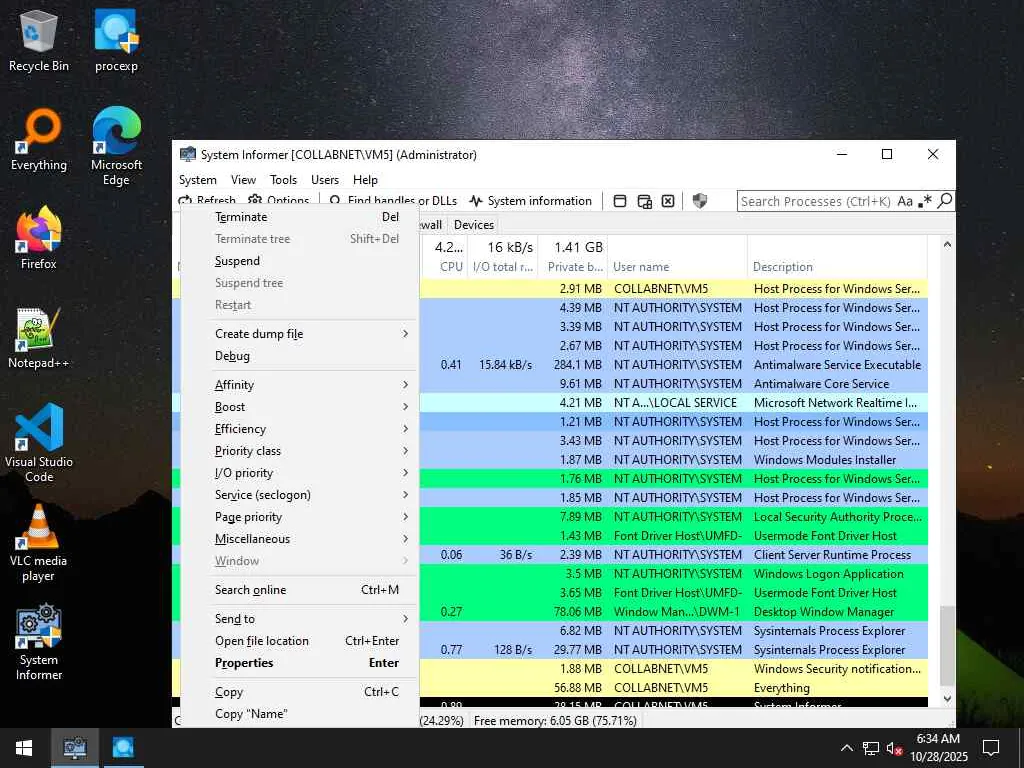Choose Terminate from the context menu
1024x768 pixels.
(300, 217)
